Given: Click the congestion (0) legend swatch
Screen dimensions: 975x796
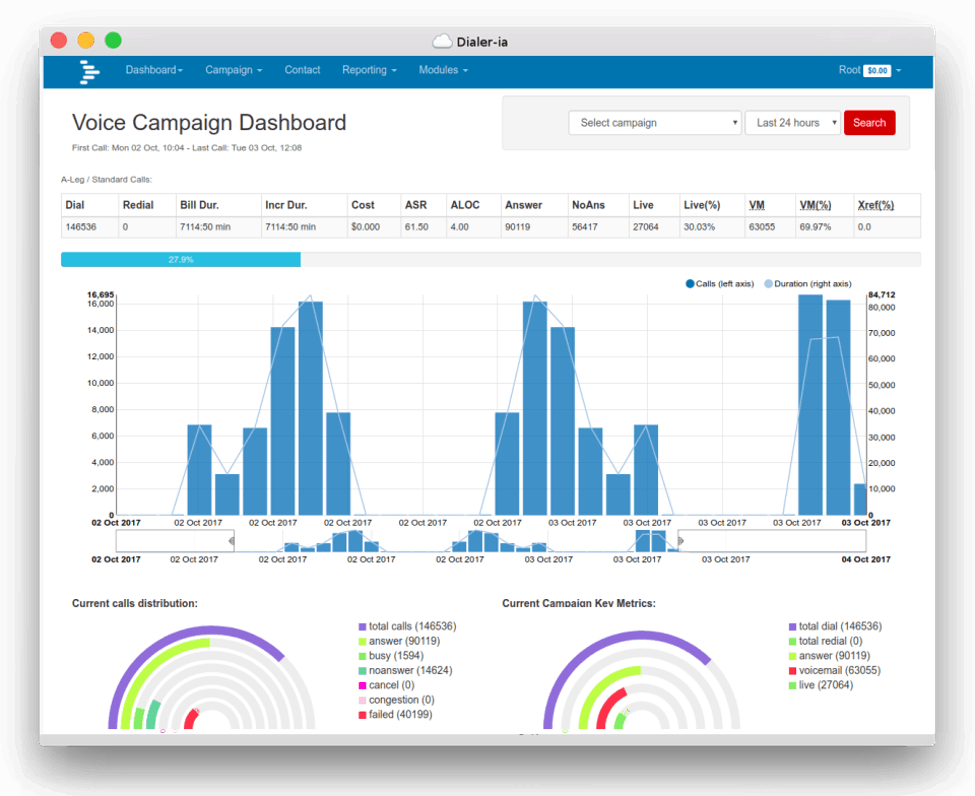Looking at the screenshot, I should [x=363, y=700].
